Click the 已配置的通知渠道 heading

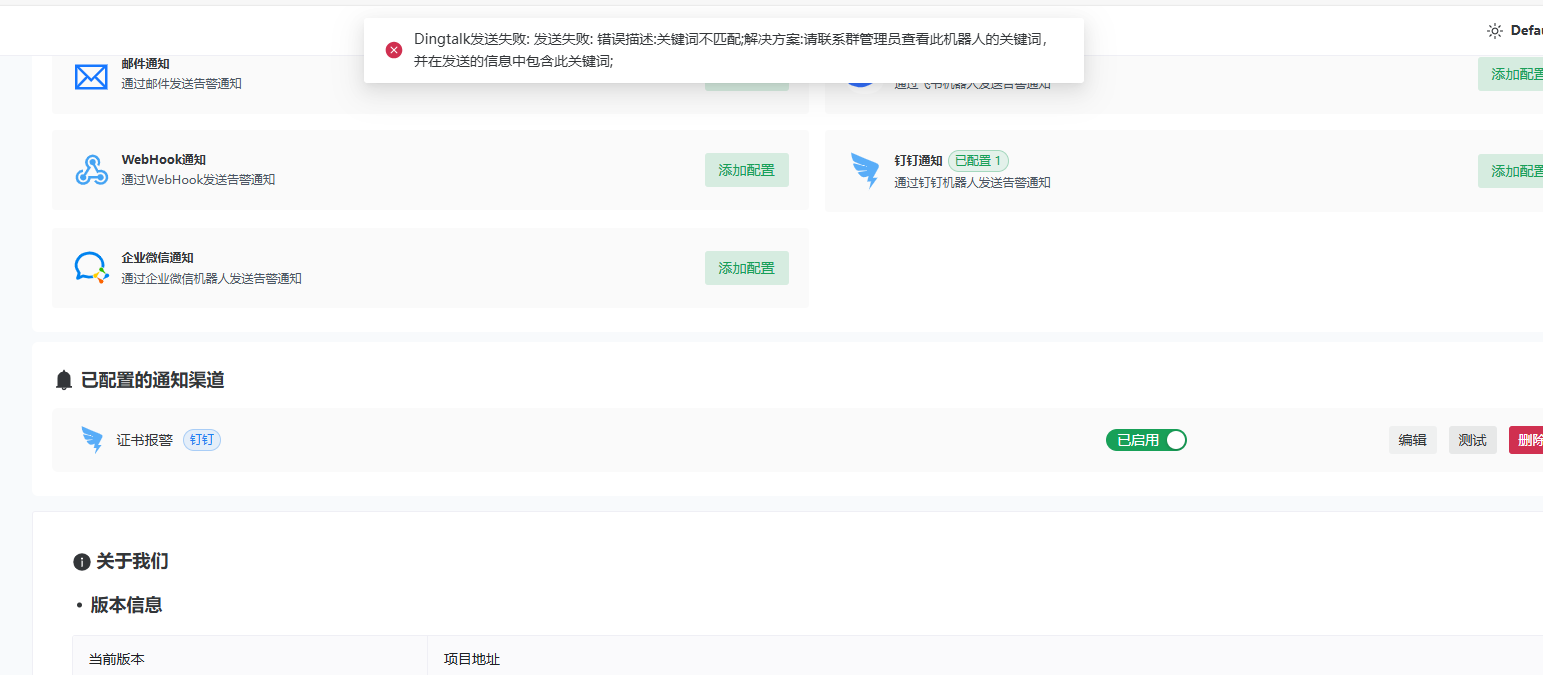point(153,380)
